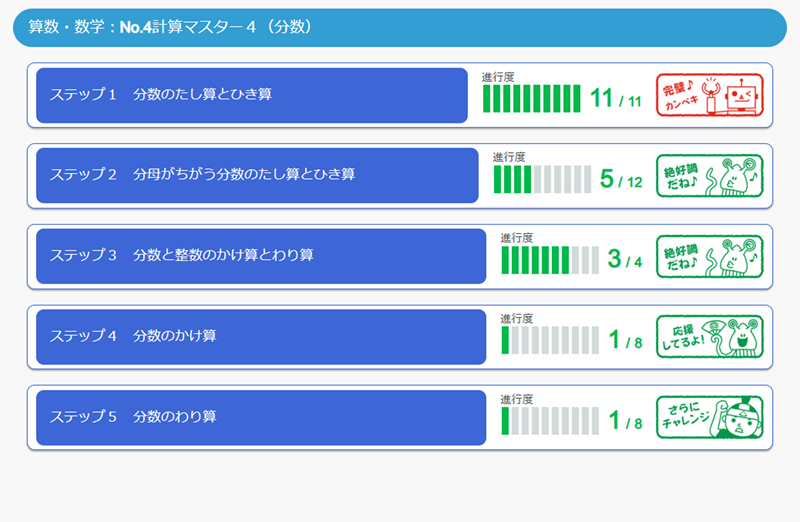This screenshot has height=522, width=800.
Task: Click the 絶好調だね stamp in Step 2
Action: point(708,177)
